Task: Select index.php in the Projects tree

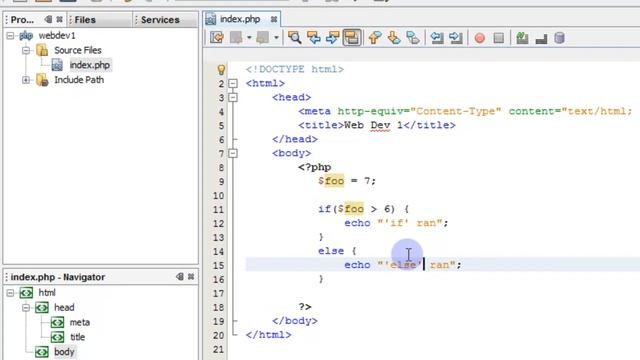Action: (x=90, y=65)
